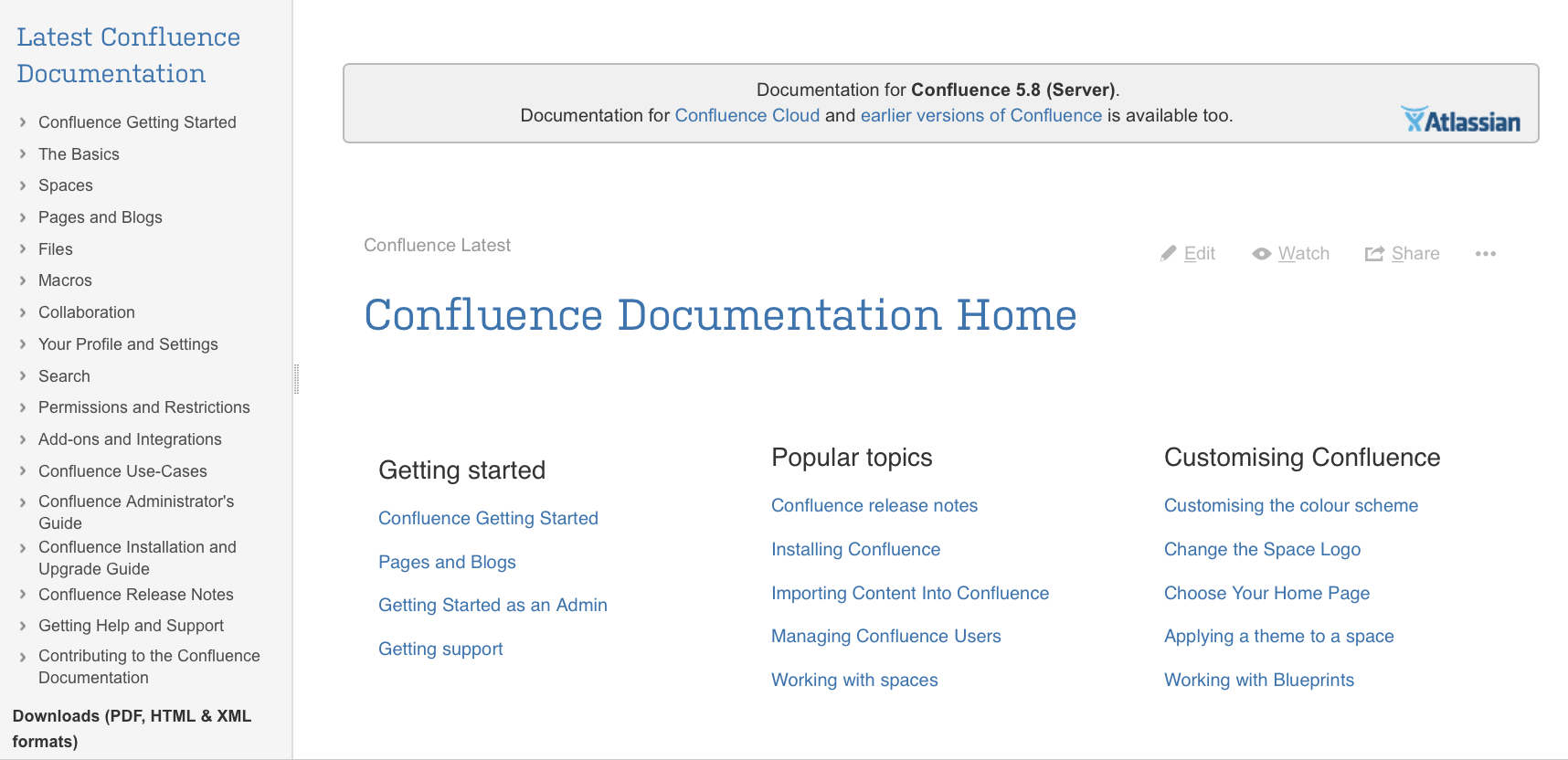Screen dimensions: 1568x760
Task: Expand Confluence Installation and Upgrade Guide chevron
Action: pos(23,548)
